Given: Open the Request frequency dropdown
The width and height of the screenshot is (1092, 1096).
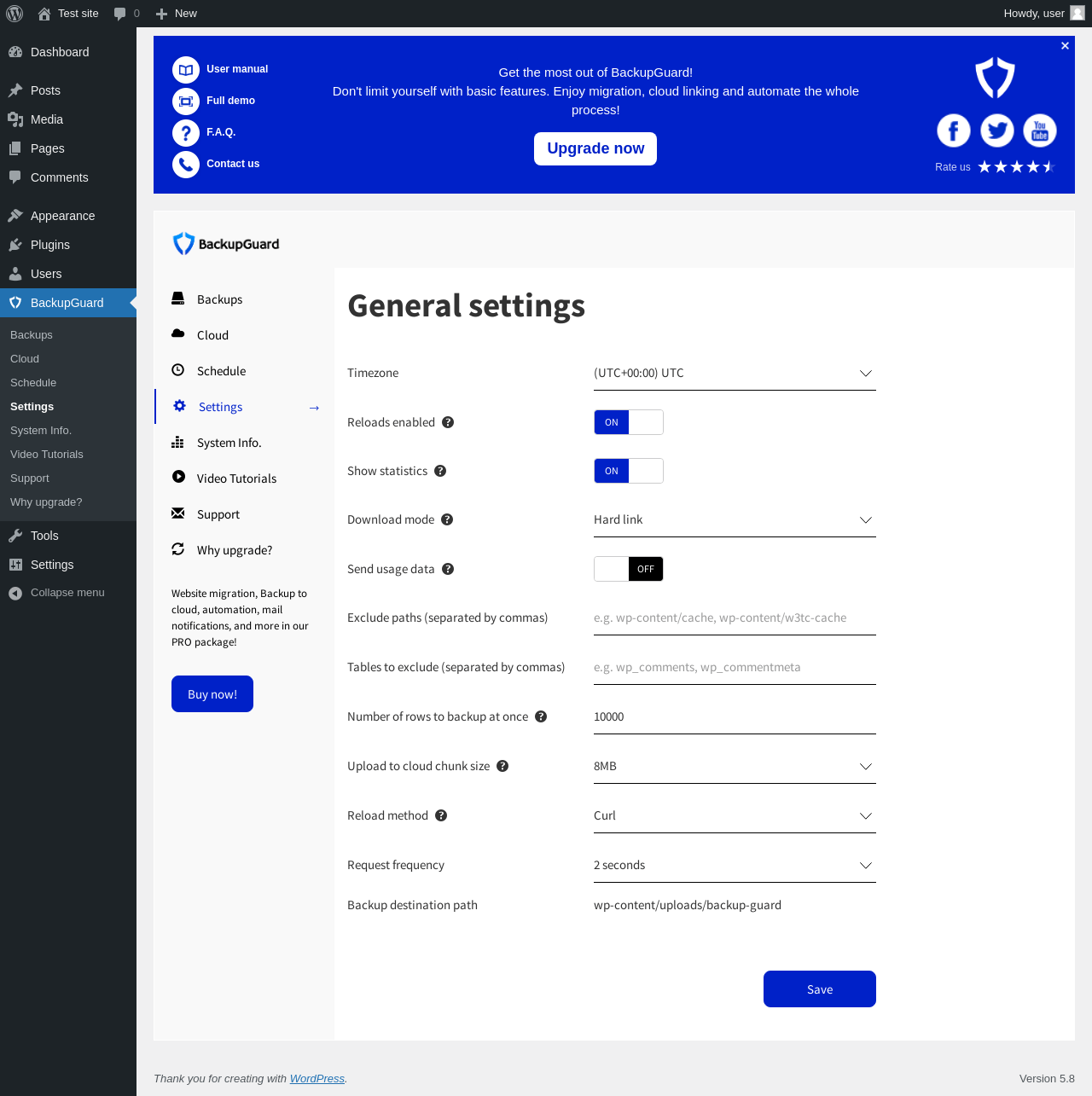Looking at the screenshot, I should click(x=735, y=866).
